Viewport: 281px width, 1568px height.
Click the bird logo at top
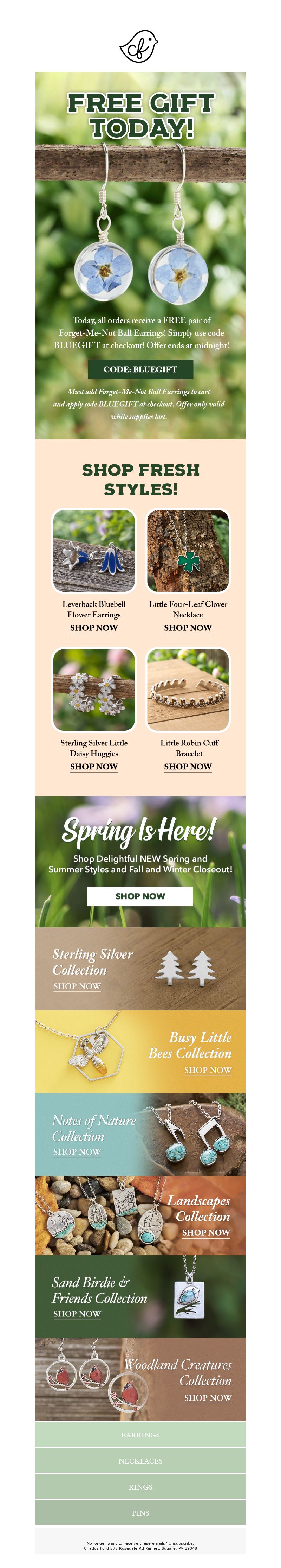tap(139, 46)
